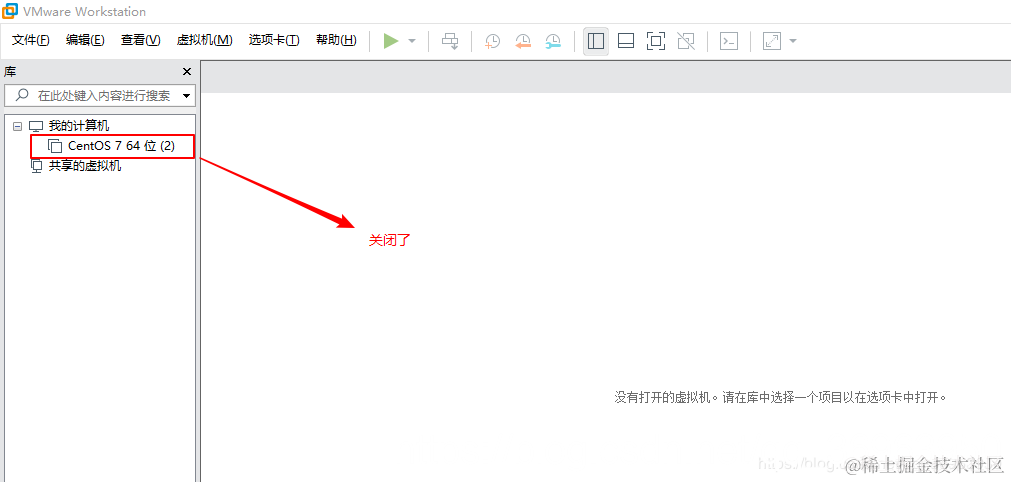Image resolution: width=1011 pixels, height=482 pixels.
Task: Close the 库 library panel
Action: 187,71
